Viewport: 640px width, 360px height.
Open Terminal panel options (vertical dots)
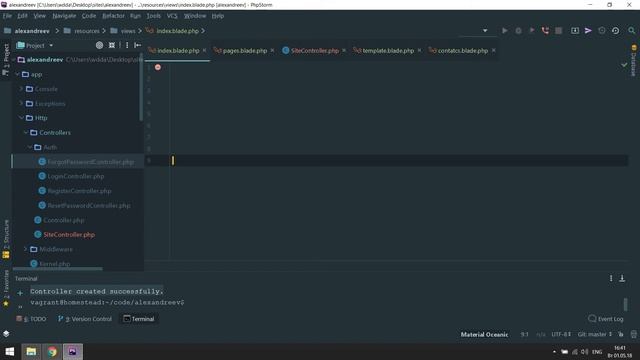pyautogui.click(x=611, y=278)
